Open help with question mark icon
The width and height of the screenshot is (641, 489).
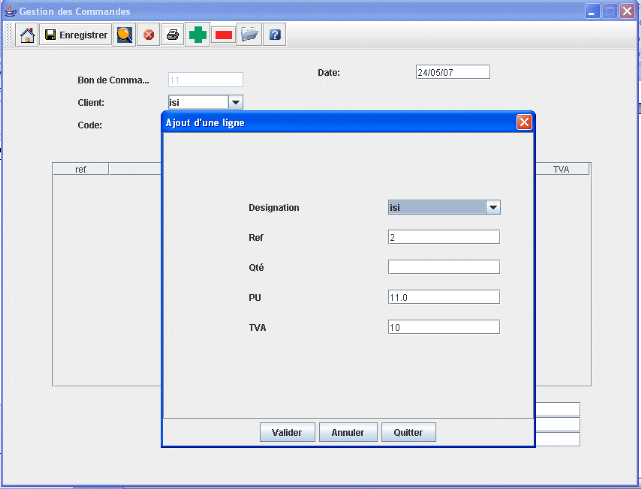pyautogui.click(x=274, y=35)
